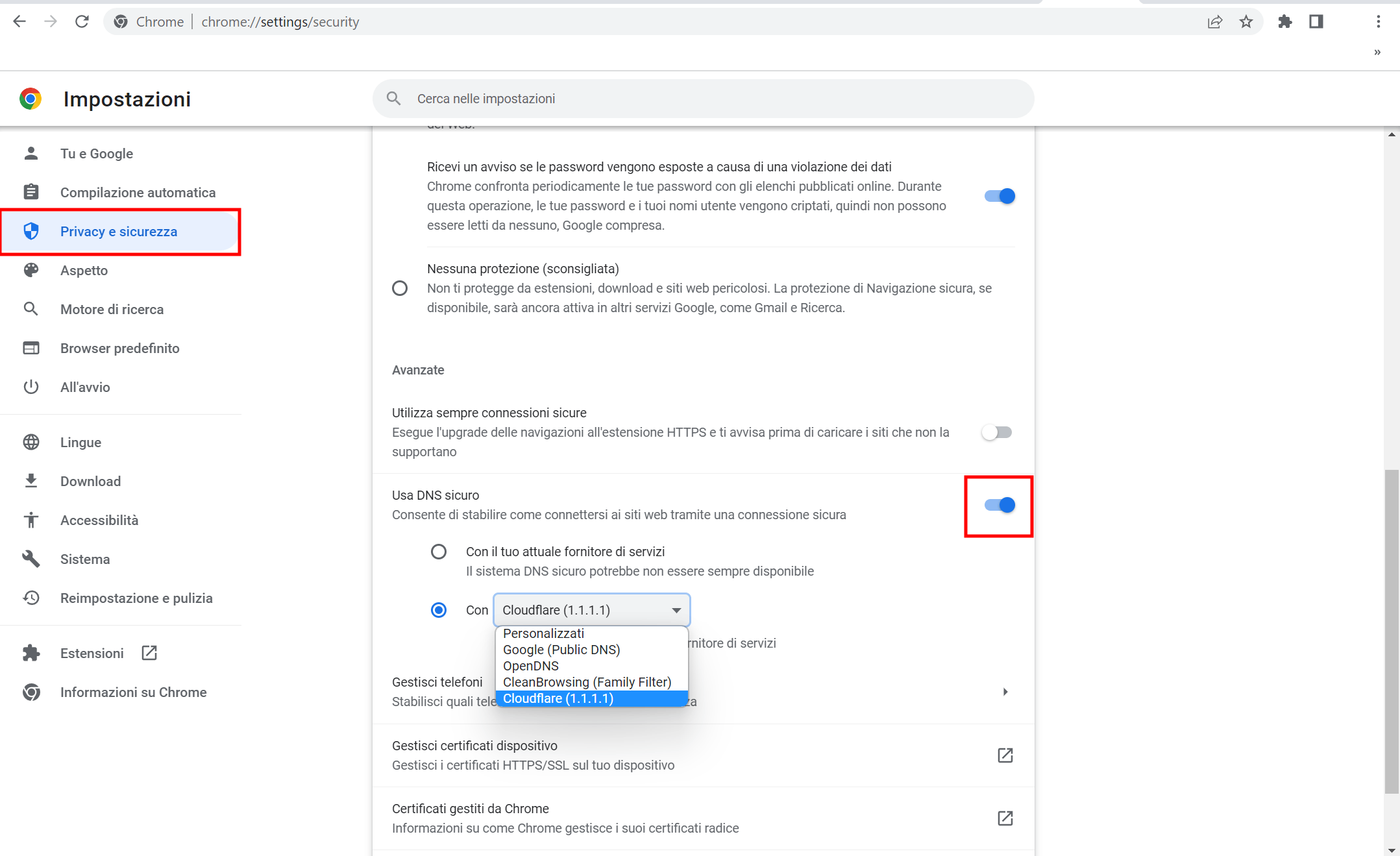This screenshot has width=1400, height=856.
Task: Open Estensioni link in sidebar
Action: tap(92, 653)
